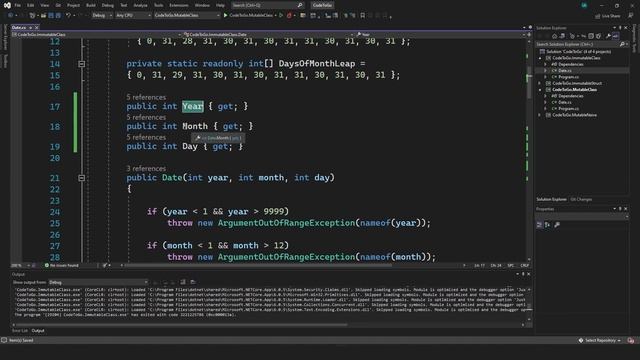Image resolution: width=640 pixels, height=360 pixels.
Task: Open the CodeToGo.ImmutableClass.Date type navigation dropdown
Action: [x=268, y=35]
